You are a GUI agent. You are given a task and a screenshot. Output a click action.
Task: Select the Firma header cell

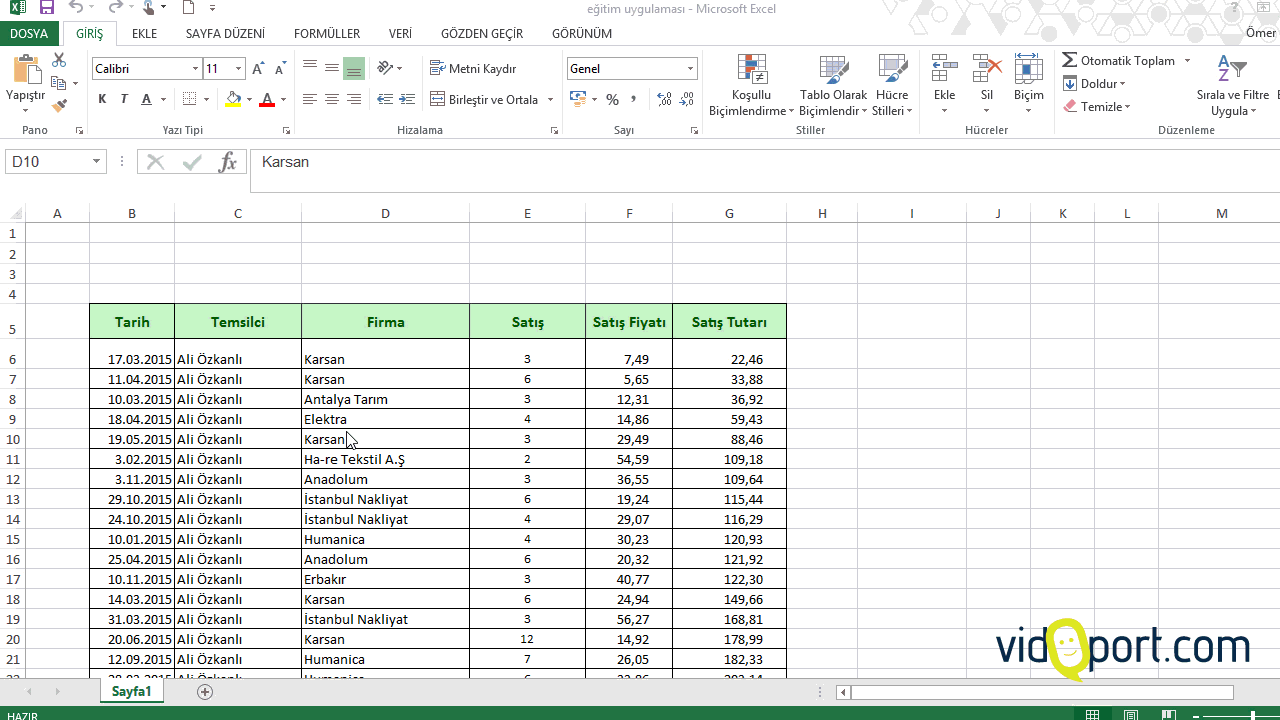(385, 322)
